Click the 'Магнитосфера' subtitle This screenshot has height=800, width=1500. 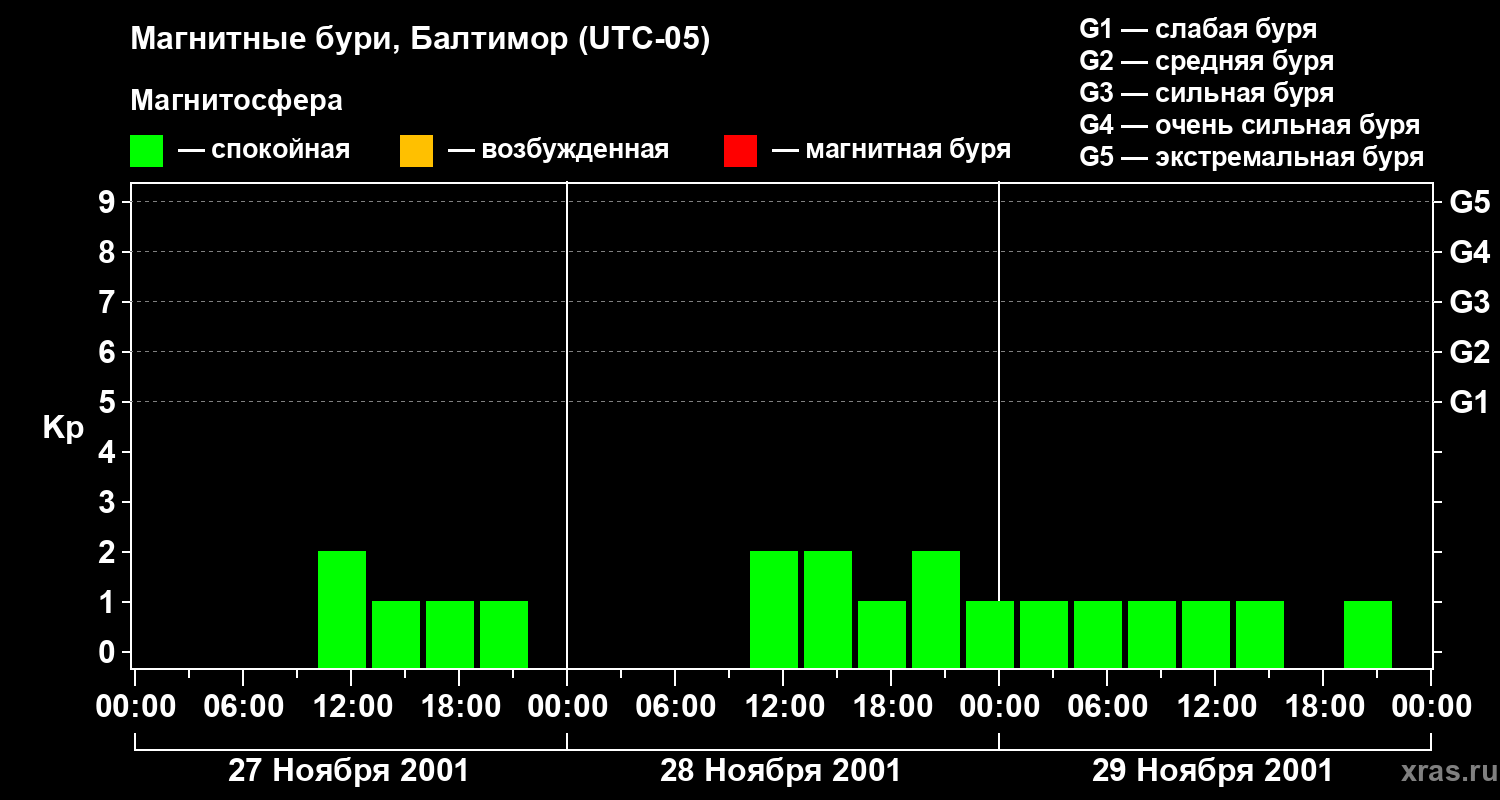click(x=236, y=101)
